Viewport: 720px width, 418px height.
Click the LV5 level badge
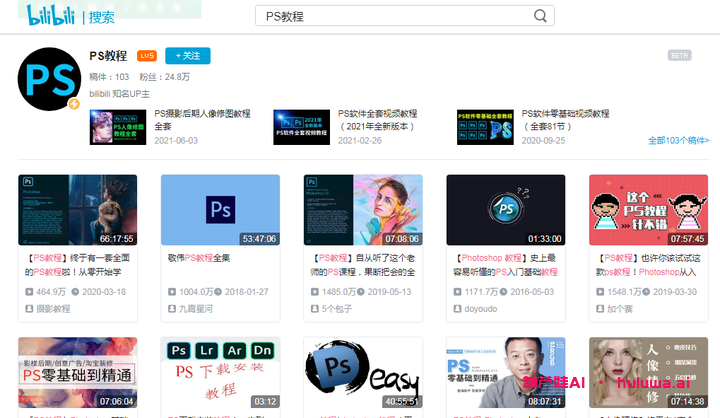point(147,56)
